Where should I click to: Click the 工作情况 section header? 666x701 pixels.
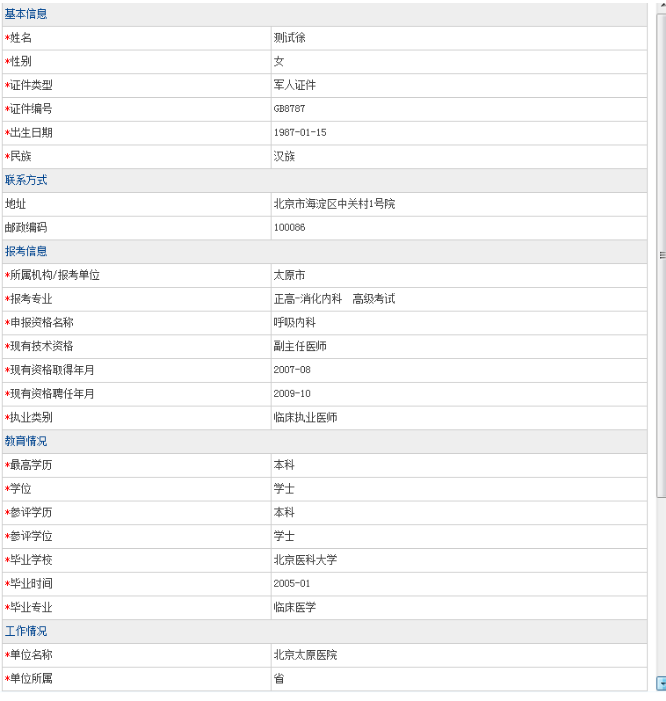(x=26, y=631)
